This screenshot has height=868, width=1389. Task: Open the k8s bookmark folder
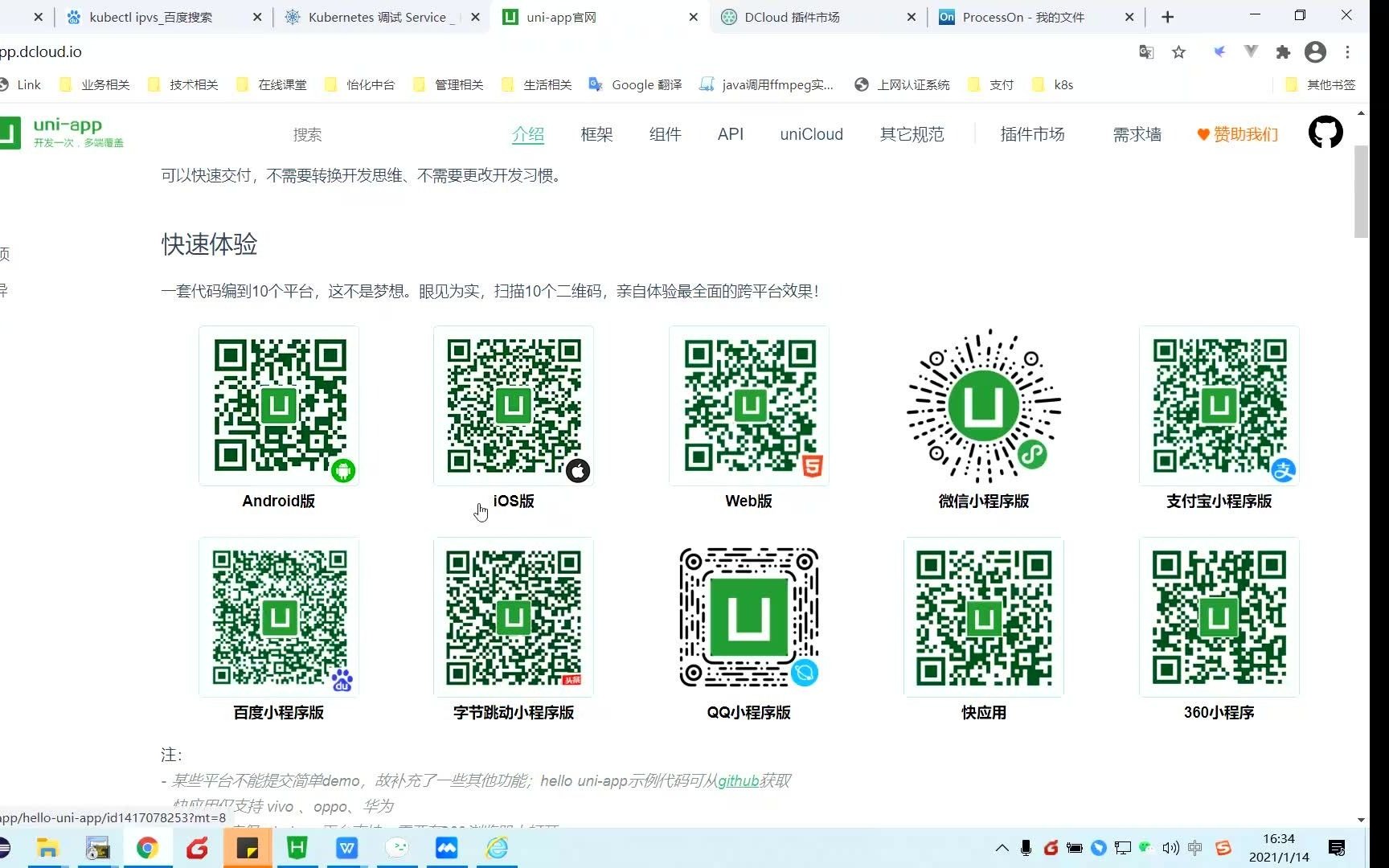tap(1053, 84)
